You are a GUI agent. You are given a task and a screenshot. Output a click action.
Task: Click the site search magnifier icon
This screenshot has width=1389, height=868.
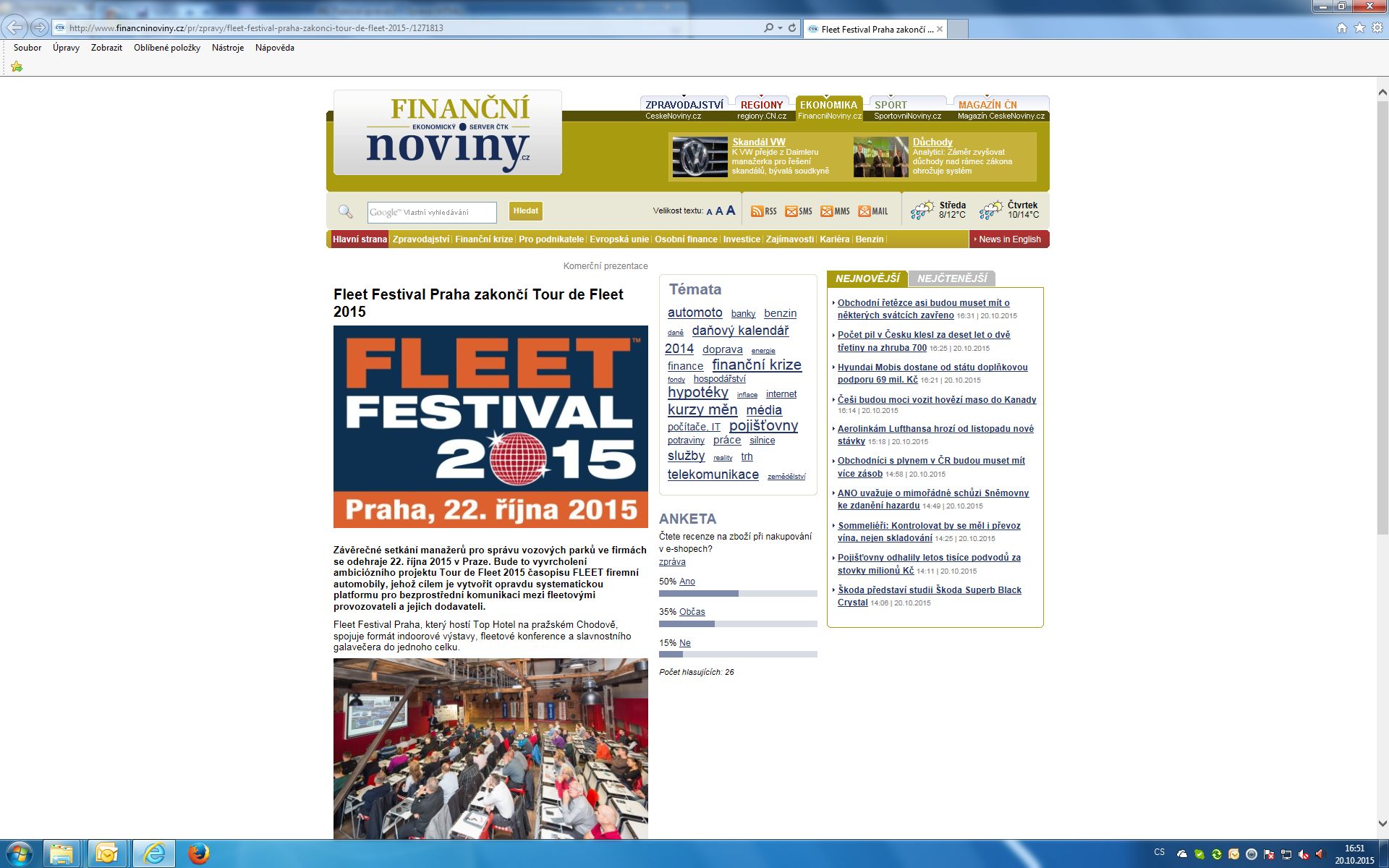click(346, 211)
